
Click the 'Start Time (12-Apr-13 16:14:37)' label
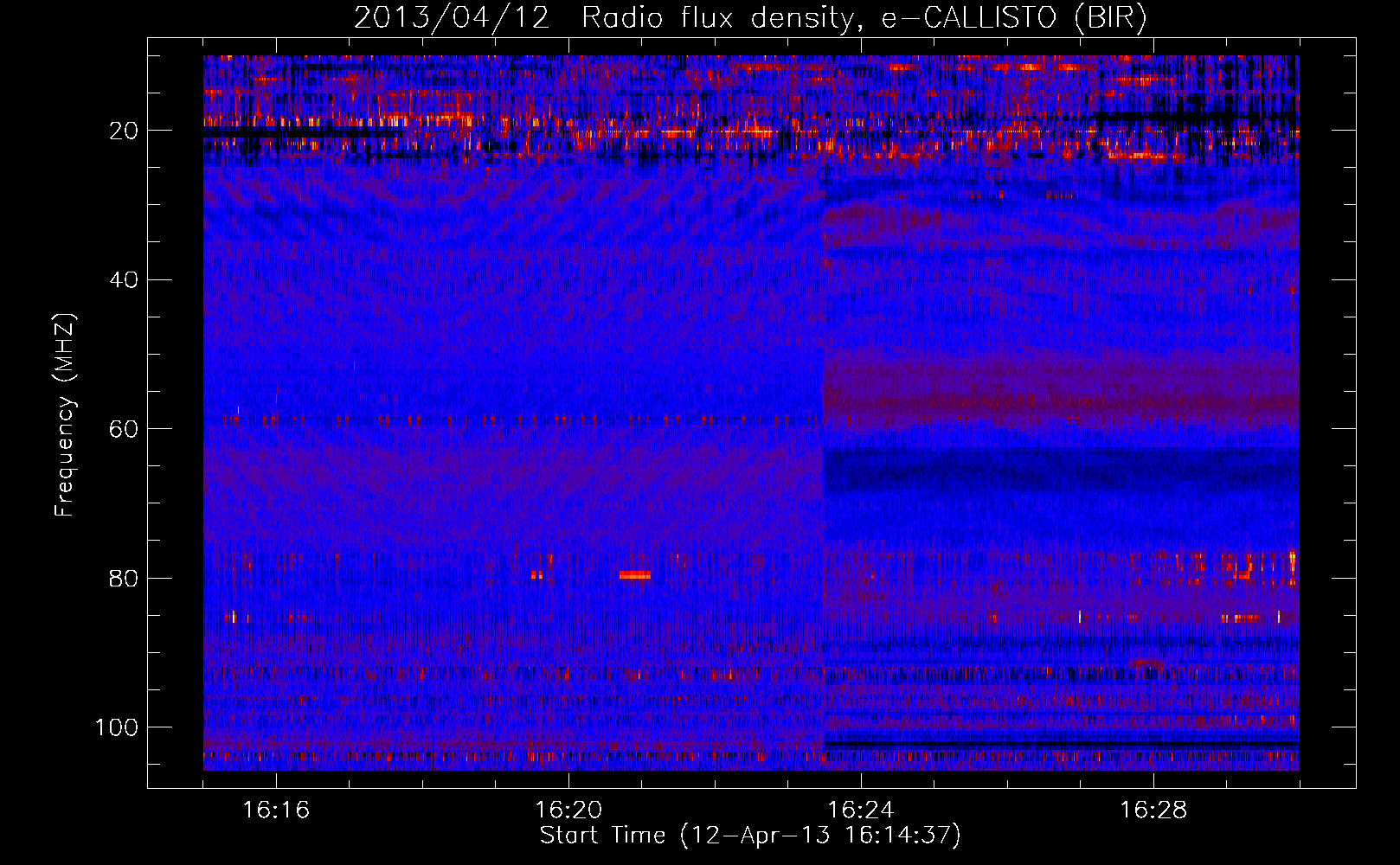click(750, 836)
